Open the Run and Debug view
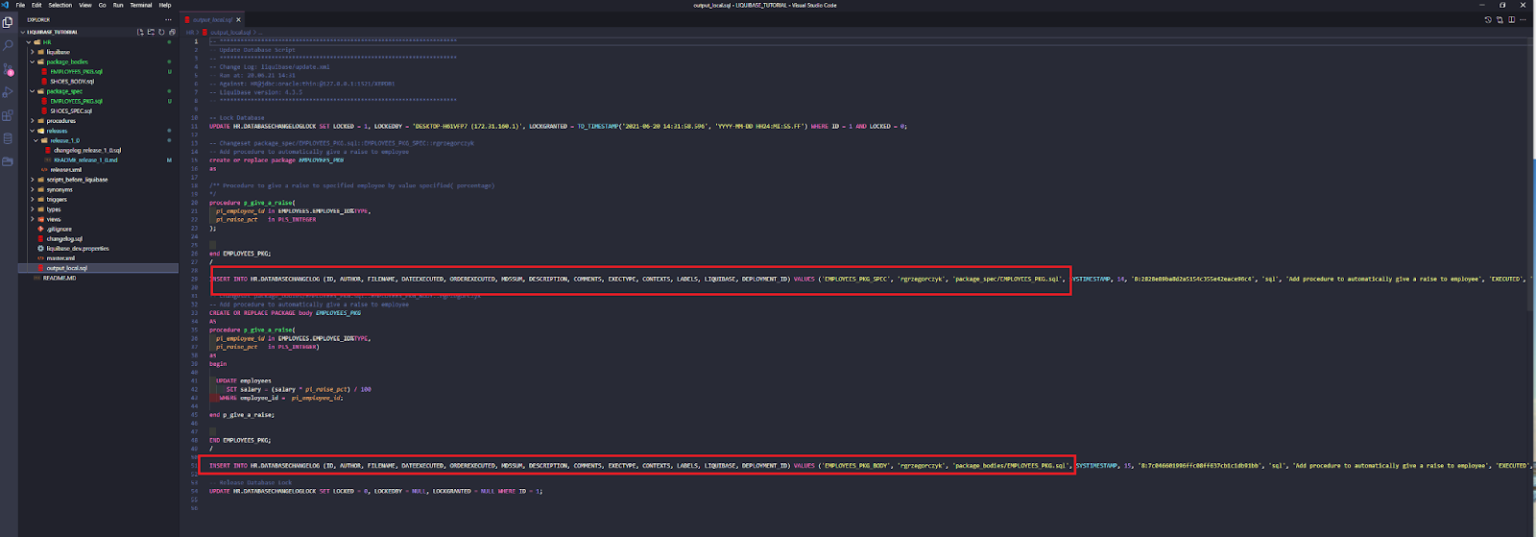The height and width of the screenshot is (537, 1536). 8,91
